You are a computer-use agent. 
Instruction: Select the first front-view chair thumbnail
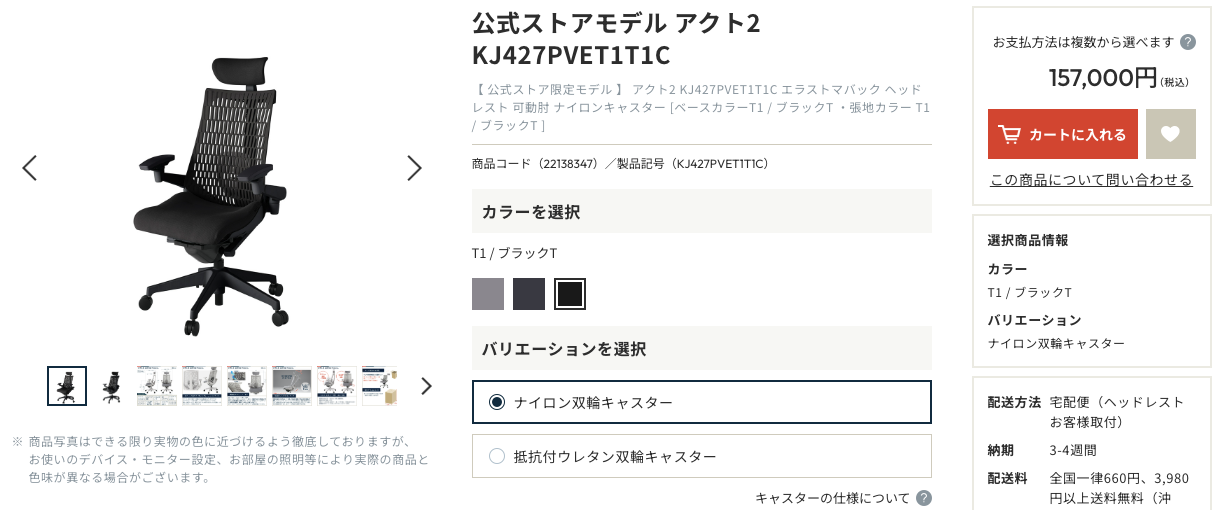point(67,386)
